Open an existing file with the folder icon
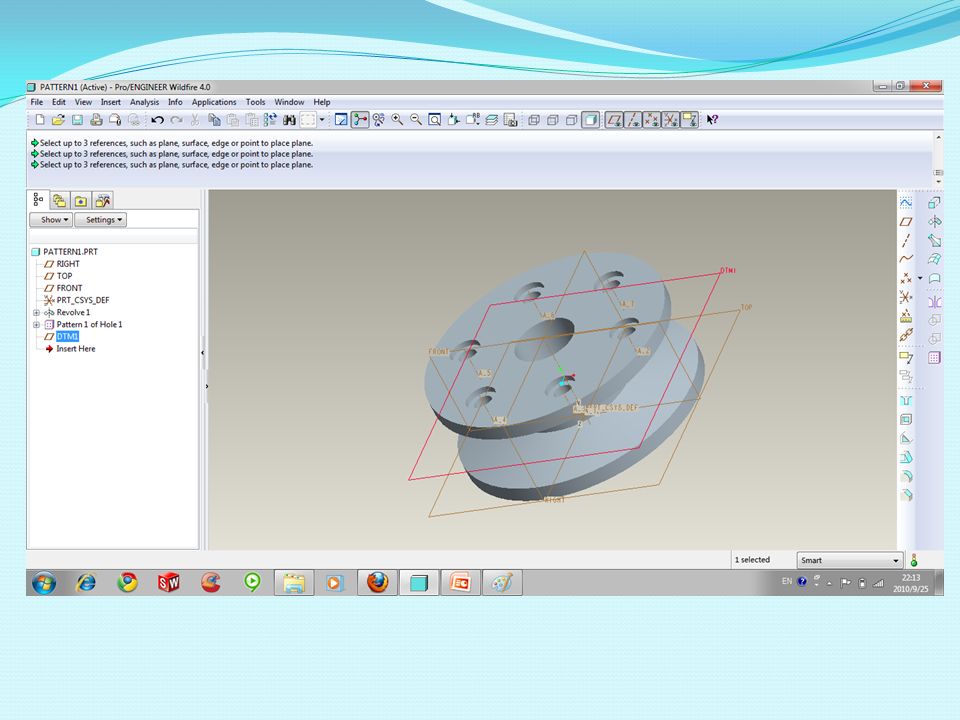The image size is (960, 720). pos(58,120)
